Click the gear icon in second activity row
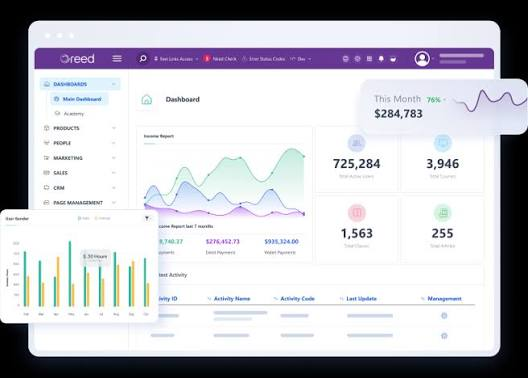The image size is (528, 378). (x=444, y=336)
